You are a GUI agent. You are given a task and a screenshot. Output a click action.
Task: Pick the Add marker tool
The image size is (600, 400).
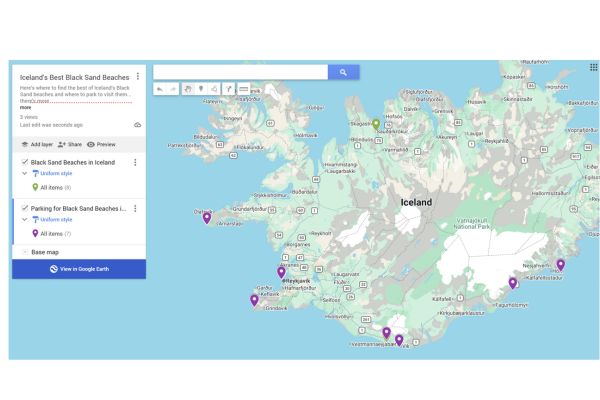(201, 89)
